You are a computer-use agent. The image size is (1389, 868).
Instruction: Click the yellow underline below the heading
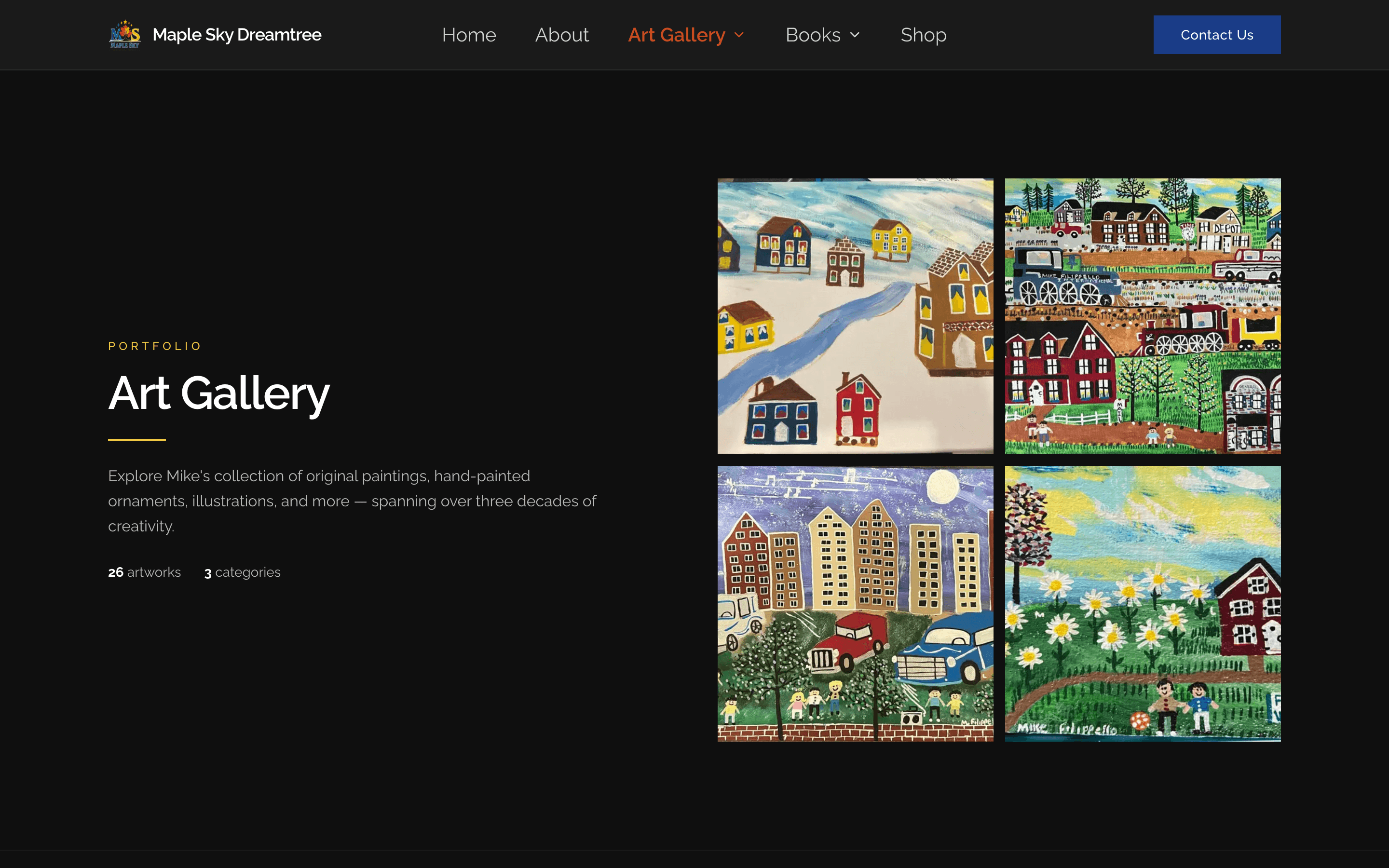[x=136, y=440]
